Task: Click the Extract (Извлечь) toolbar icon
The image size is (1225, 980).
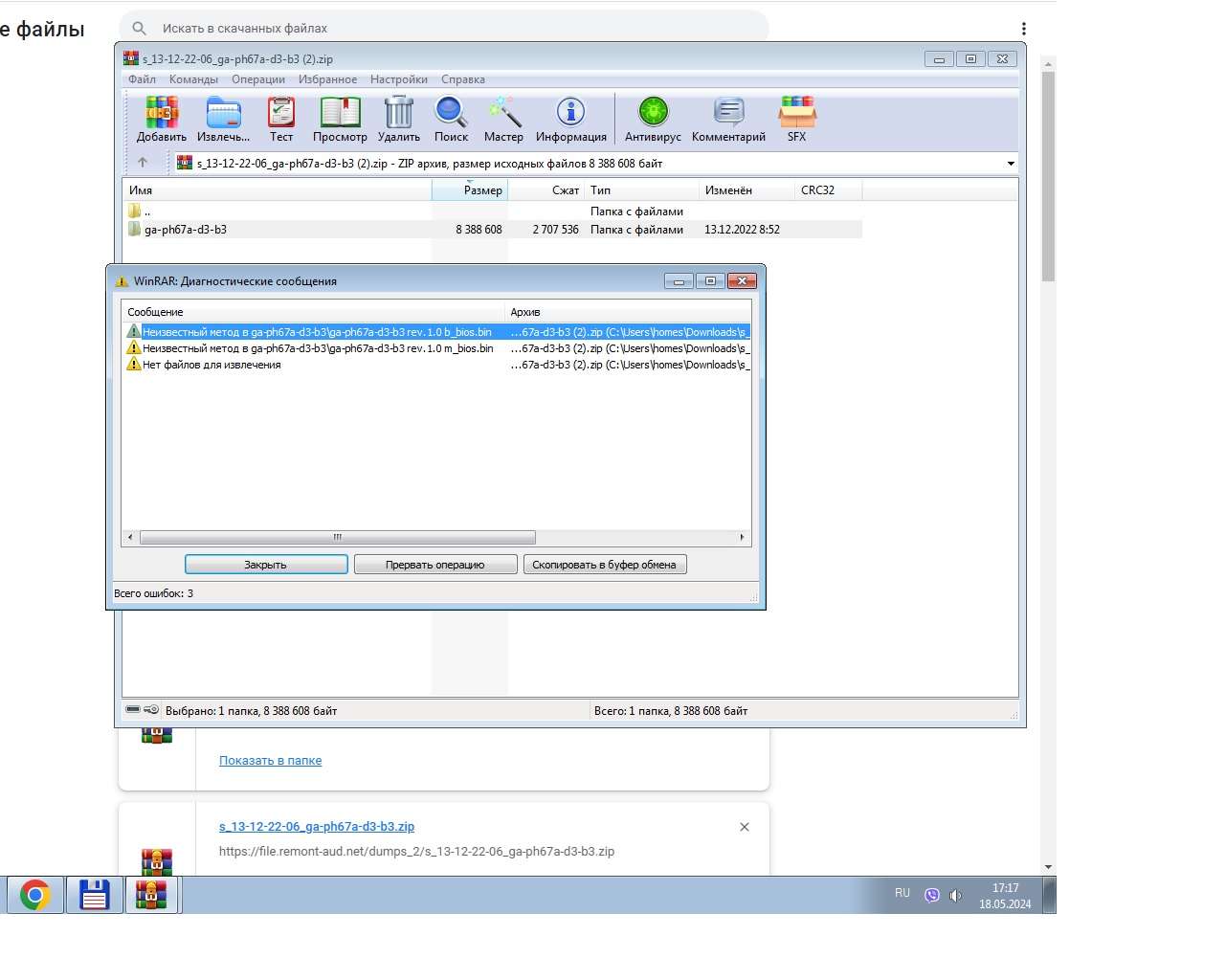Action: pos(223,113)
